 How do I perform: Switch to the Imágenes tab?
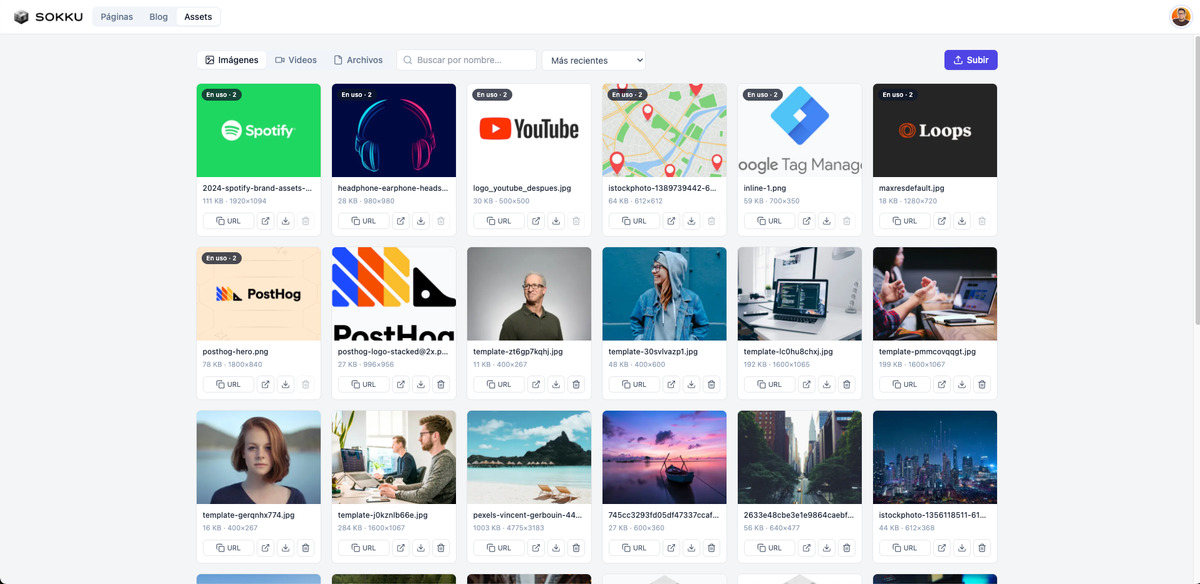click(232, 60)
